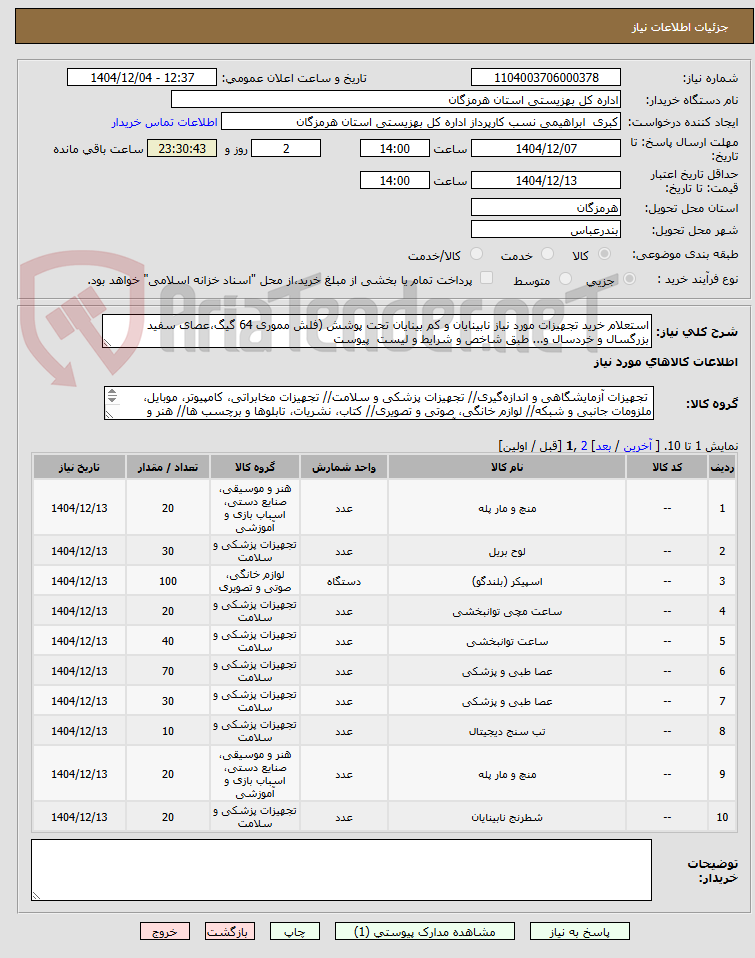Click quantity 70 in row 6
The width and height of the screenshot is (755, 958).
coord(168,671)
